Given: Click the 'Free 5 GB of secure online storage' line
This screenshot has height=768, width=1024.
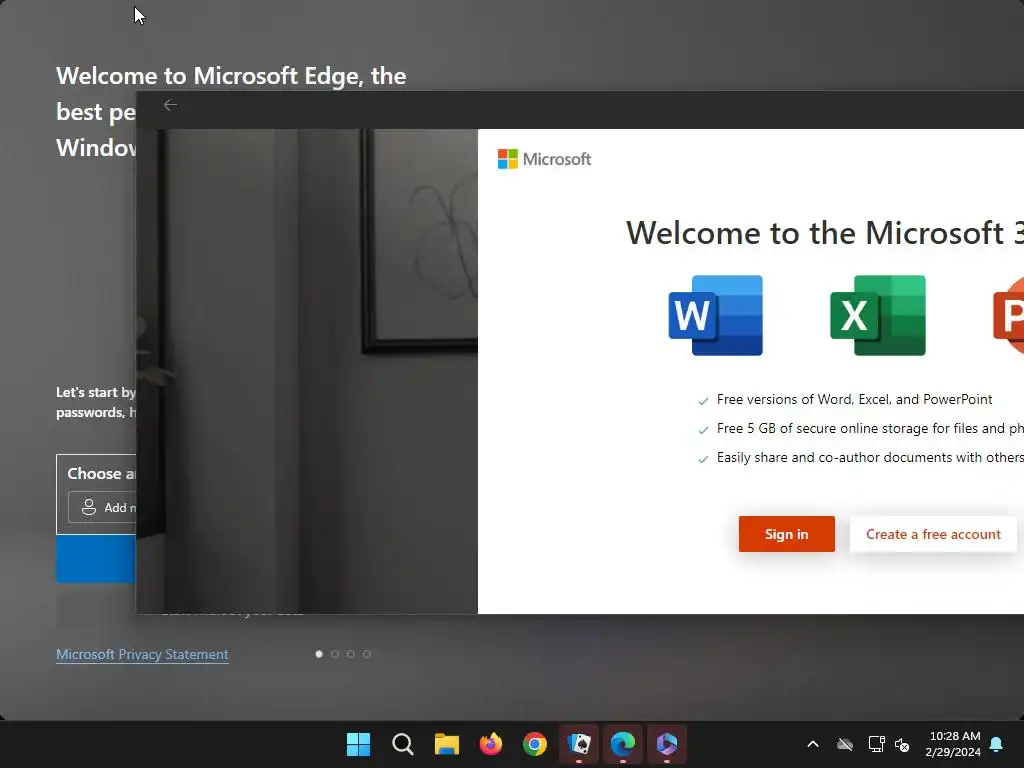Looking at the screenshot, I should (870, 428).
